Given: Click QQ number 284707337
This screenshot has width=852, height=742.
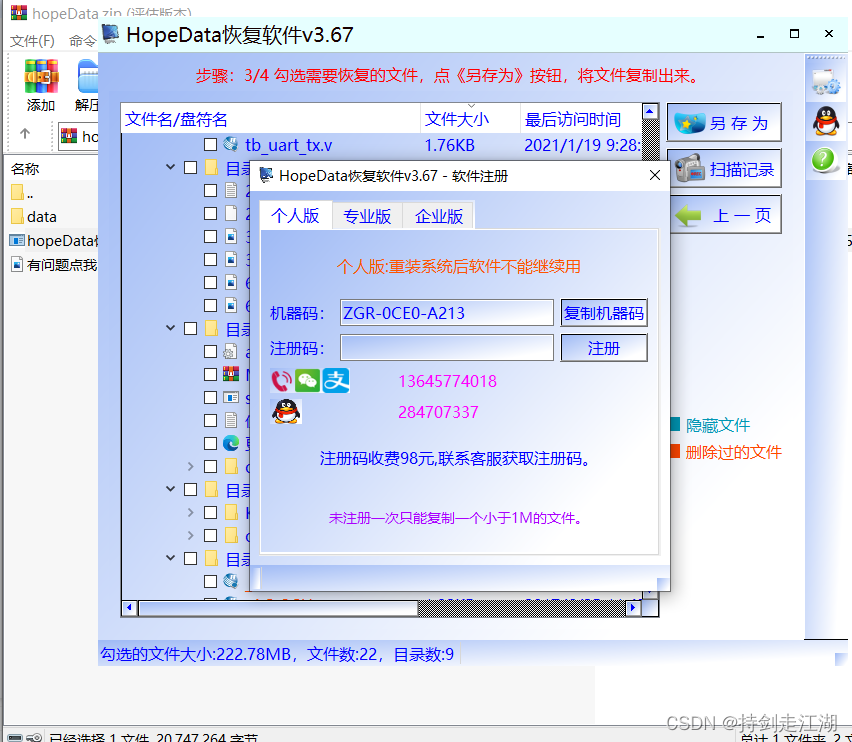Looking at the screenshot, I should 438,412.
